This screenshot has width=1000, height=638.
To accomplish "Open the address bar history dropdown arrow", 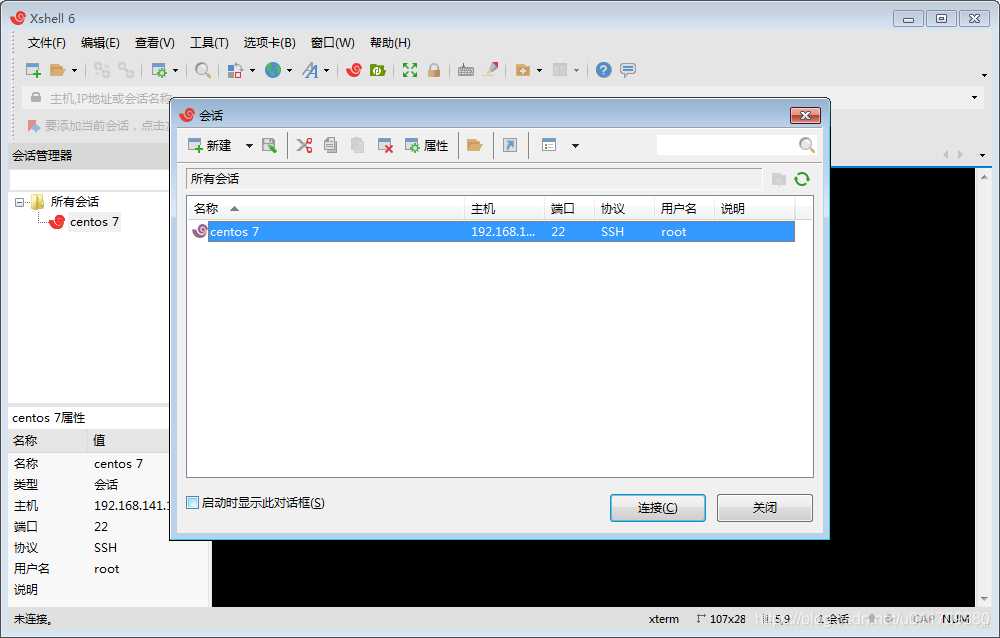I will tap(974, 98).
